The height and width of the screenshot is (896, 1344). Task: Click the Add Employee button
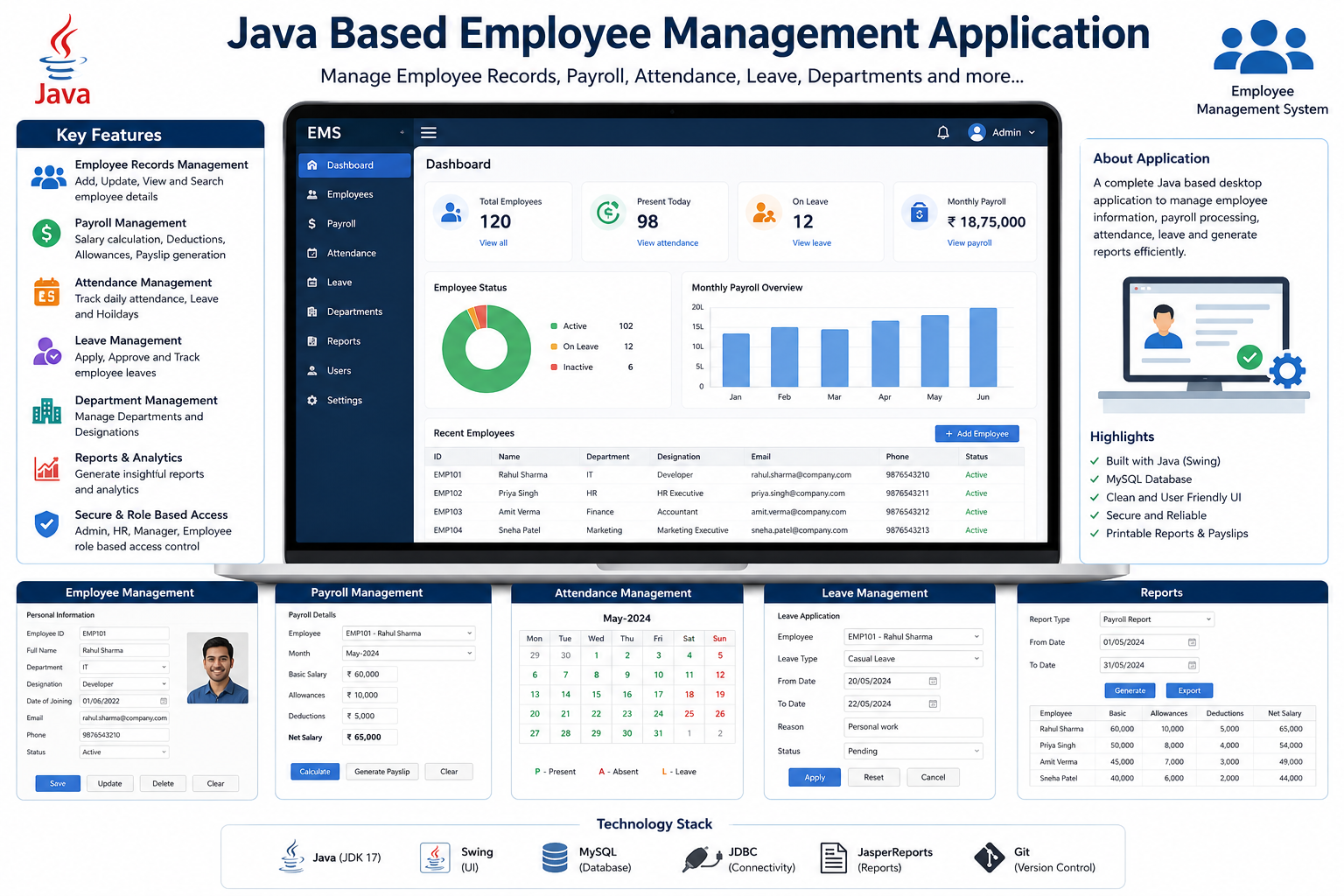click(x=977, y=434)
